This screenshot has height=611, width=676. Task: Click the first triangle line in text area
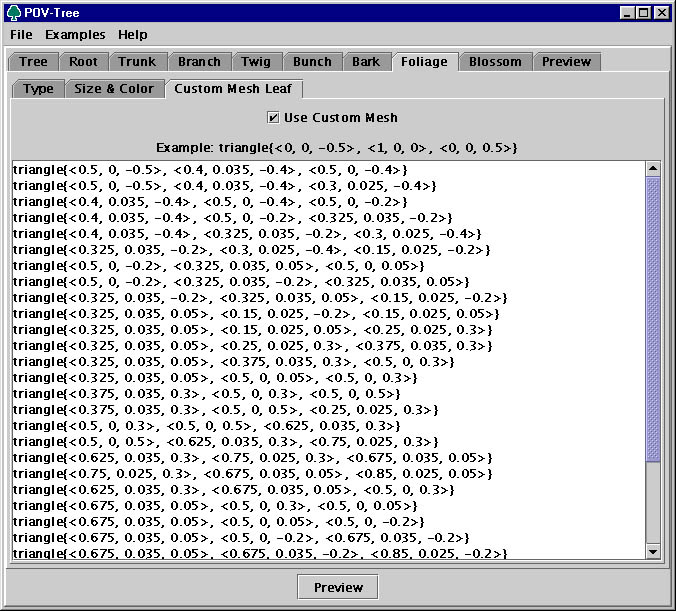[x=210, y=170]
